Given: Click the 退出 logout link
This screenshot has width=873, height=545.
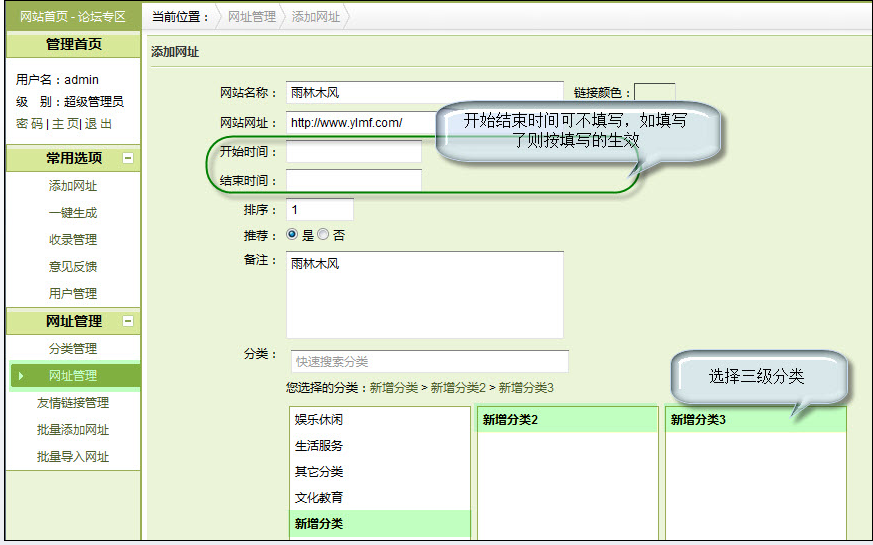Looking at the screenshot, I should click(98, 124).
